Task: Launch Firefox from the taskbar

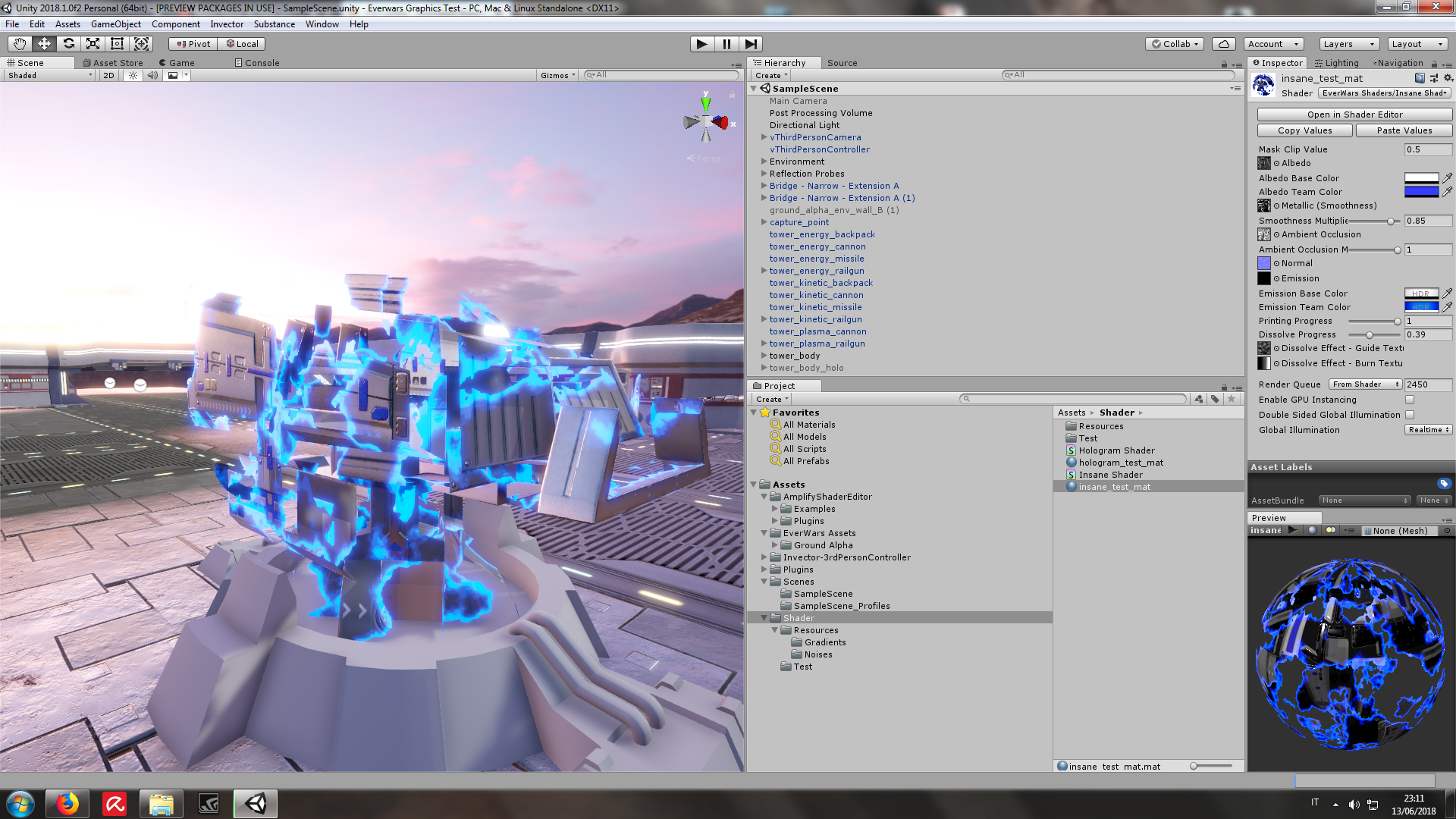Action: [x=67, y=803]
